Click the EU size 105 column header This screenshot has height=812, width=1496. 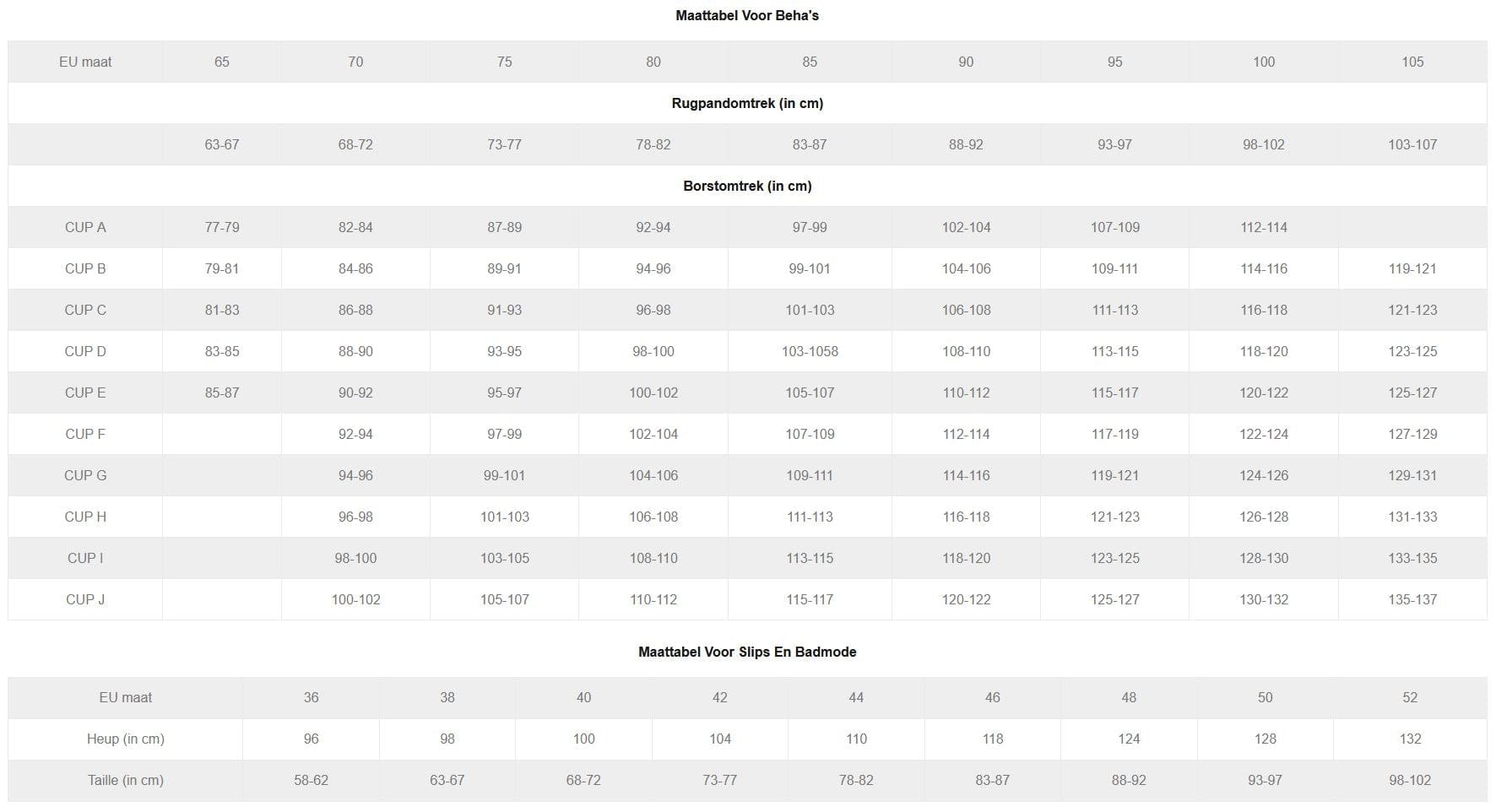tap(1412, 62)
